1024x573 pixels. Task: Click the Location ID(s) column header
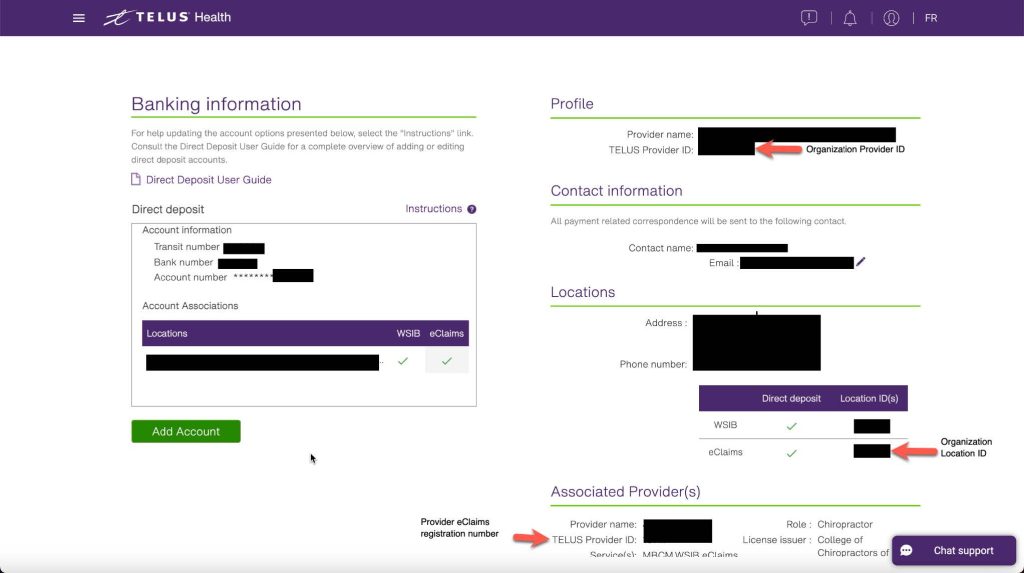869,398
